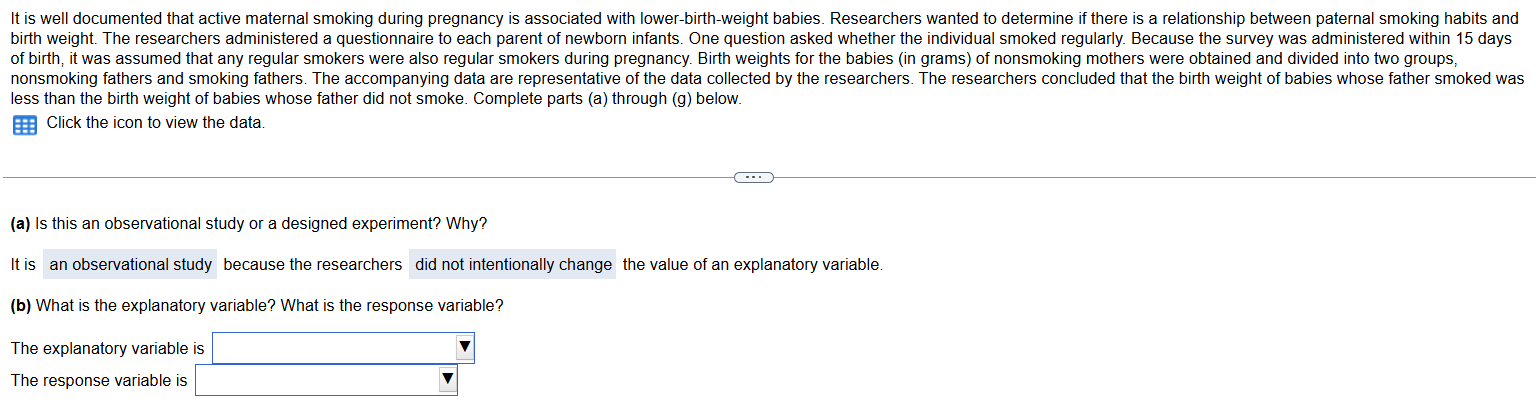Screen dimensions: 1536x406
Task: Click the bold (a) part label
Action: coord(20,223)
